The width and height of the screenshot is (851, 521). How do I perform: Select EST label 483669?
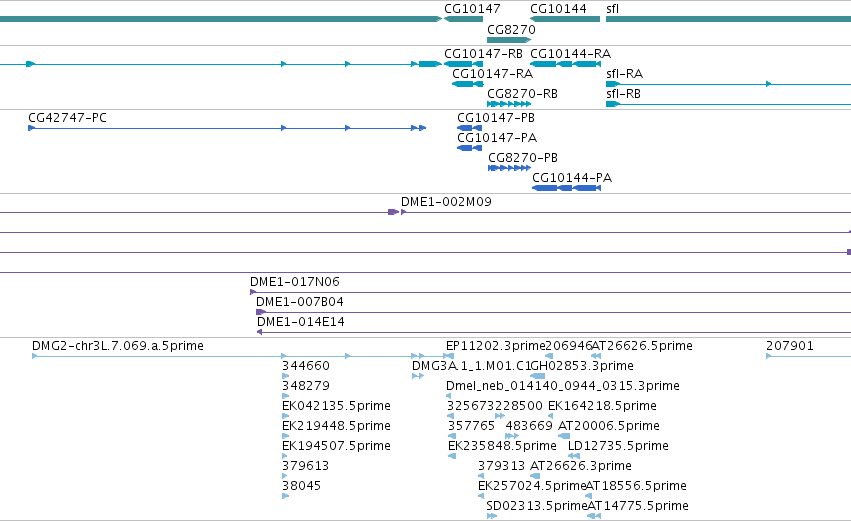[529, 426]
